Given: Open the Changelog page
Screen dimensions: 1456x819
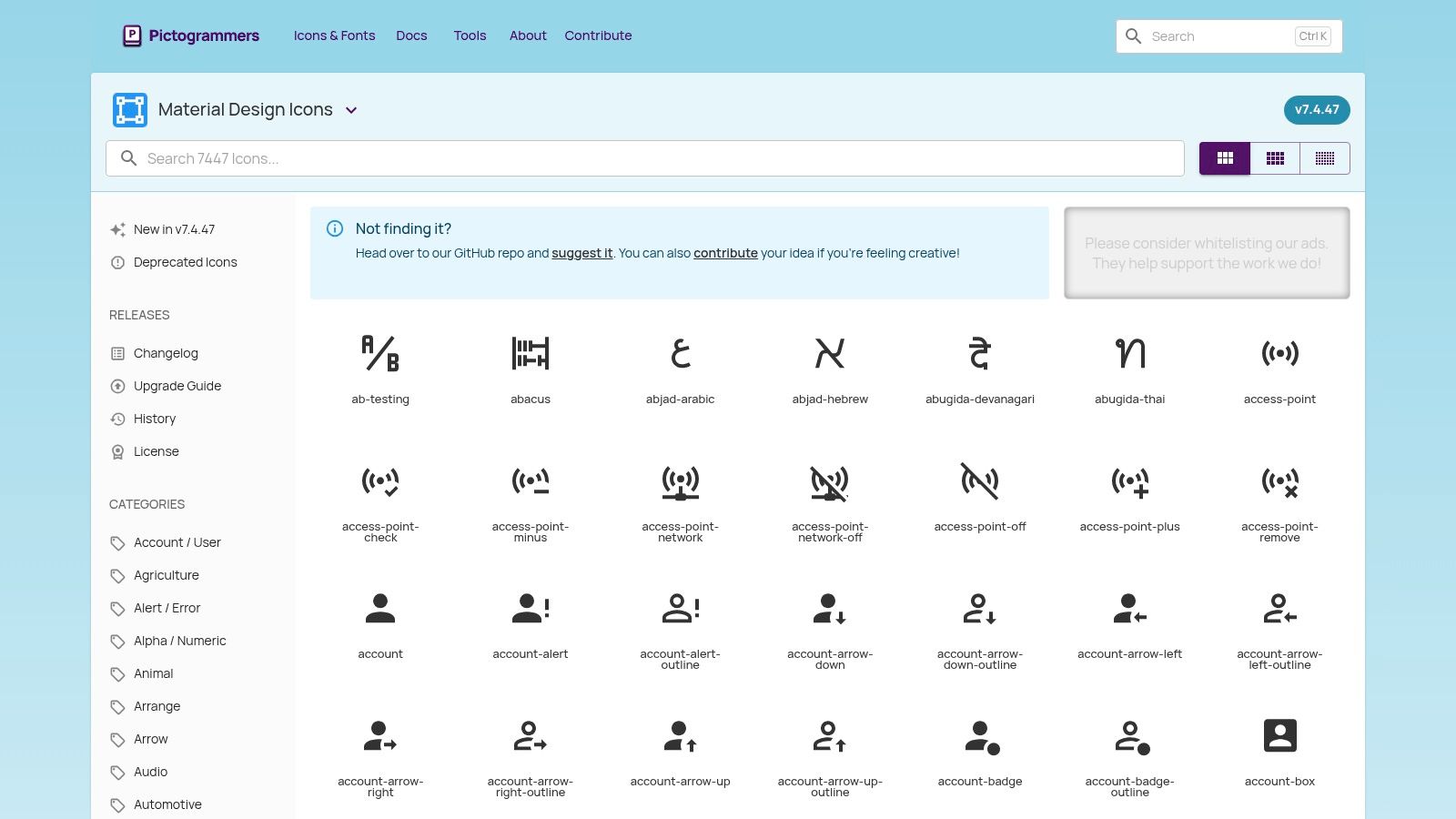Looking at the screenshot, I should click(x=166, y=353).
